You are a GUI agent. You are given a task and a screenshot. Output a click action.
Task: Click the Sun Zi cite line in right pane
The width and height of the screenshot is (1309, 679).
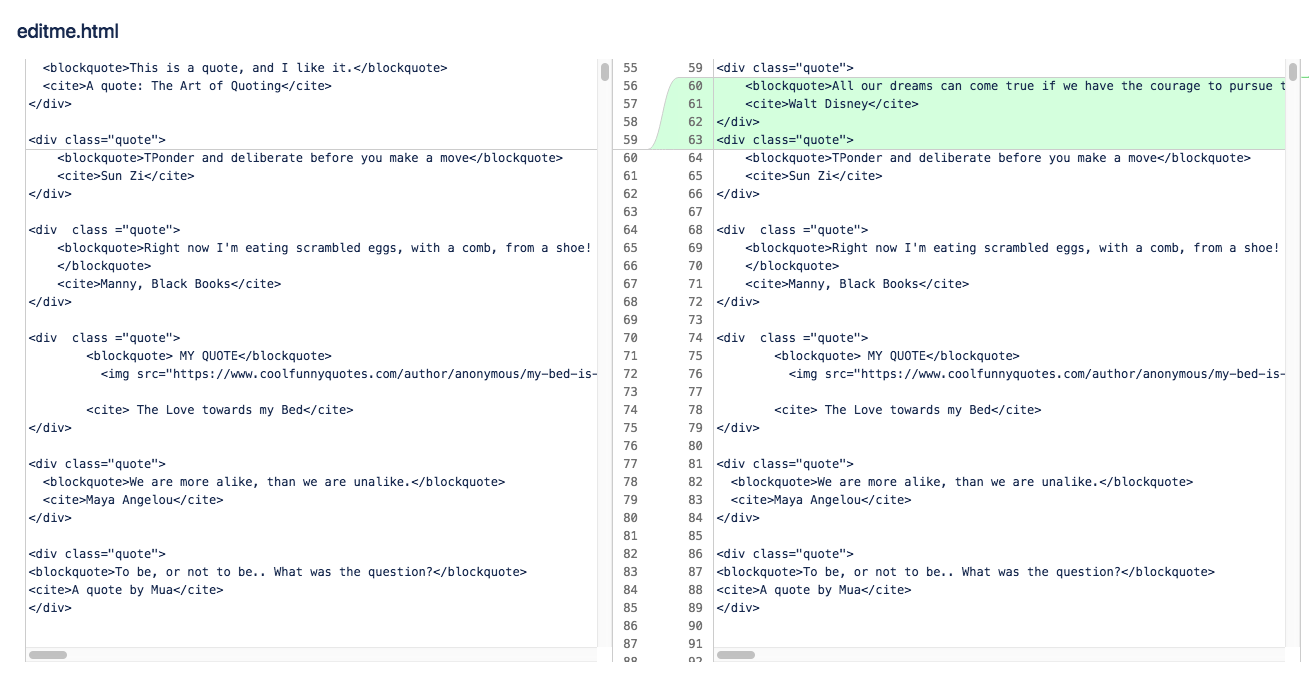[814, 176]
